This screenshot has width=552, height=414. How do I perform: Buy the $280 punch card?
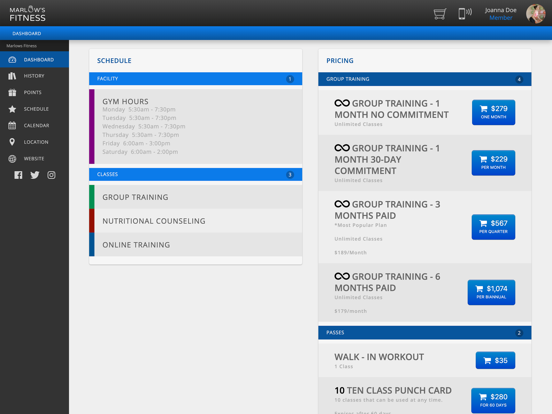[493, 401]
